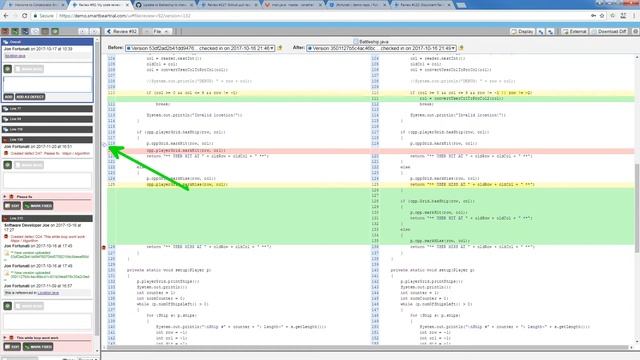
Task: Click the red first filter icon in chat toolbar
Action: coord(5,31)
